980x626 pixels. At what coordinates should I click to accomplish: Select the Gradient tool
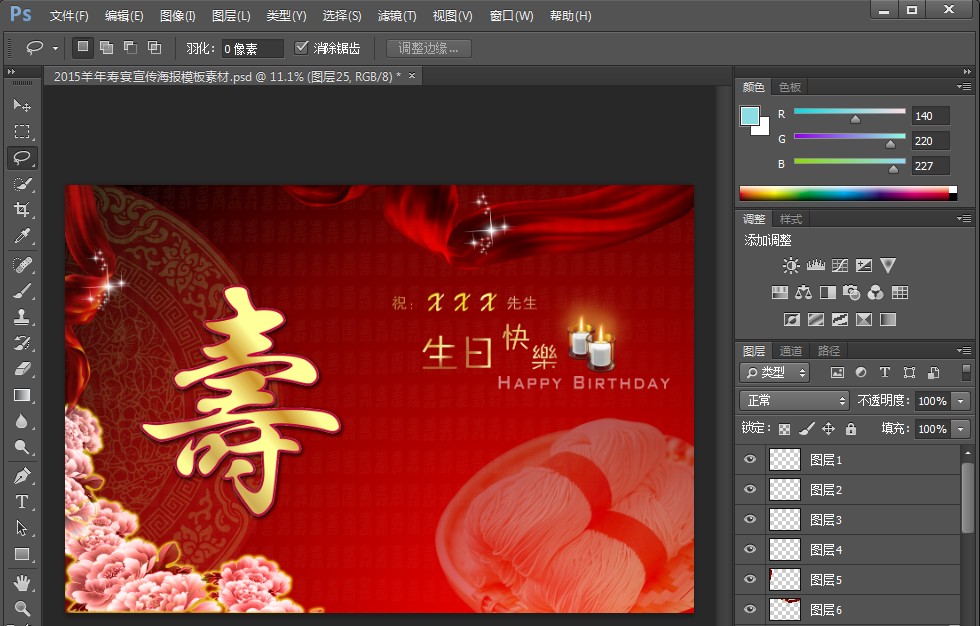22,395
